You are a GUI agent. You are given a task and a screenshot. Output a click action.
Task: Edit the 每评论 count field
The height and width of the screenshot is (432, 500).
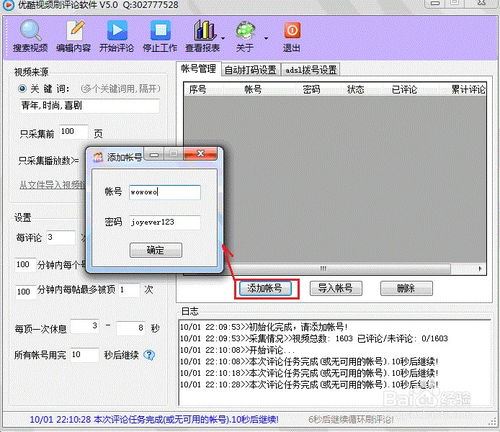60,238
